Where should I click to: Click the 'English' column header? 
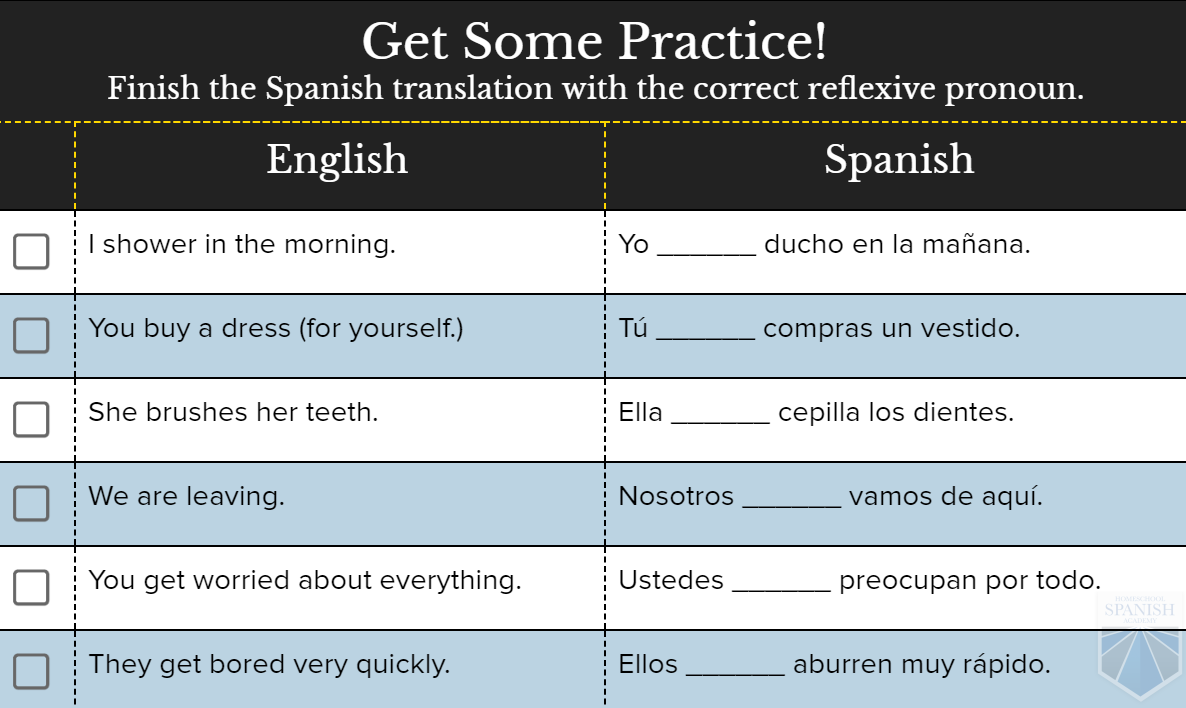point(337,160)
